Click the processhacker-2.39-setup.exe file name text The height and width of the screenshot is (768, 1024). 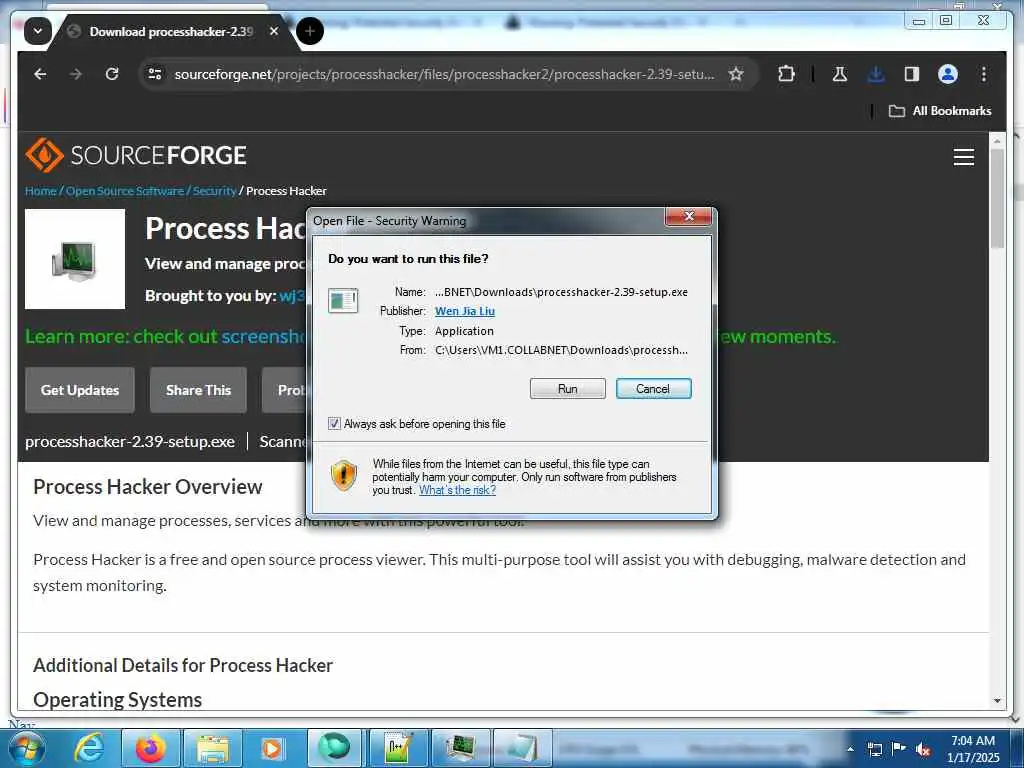pyautogui.click(x=129, y=441)
